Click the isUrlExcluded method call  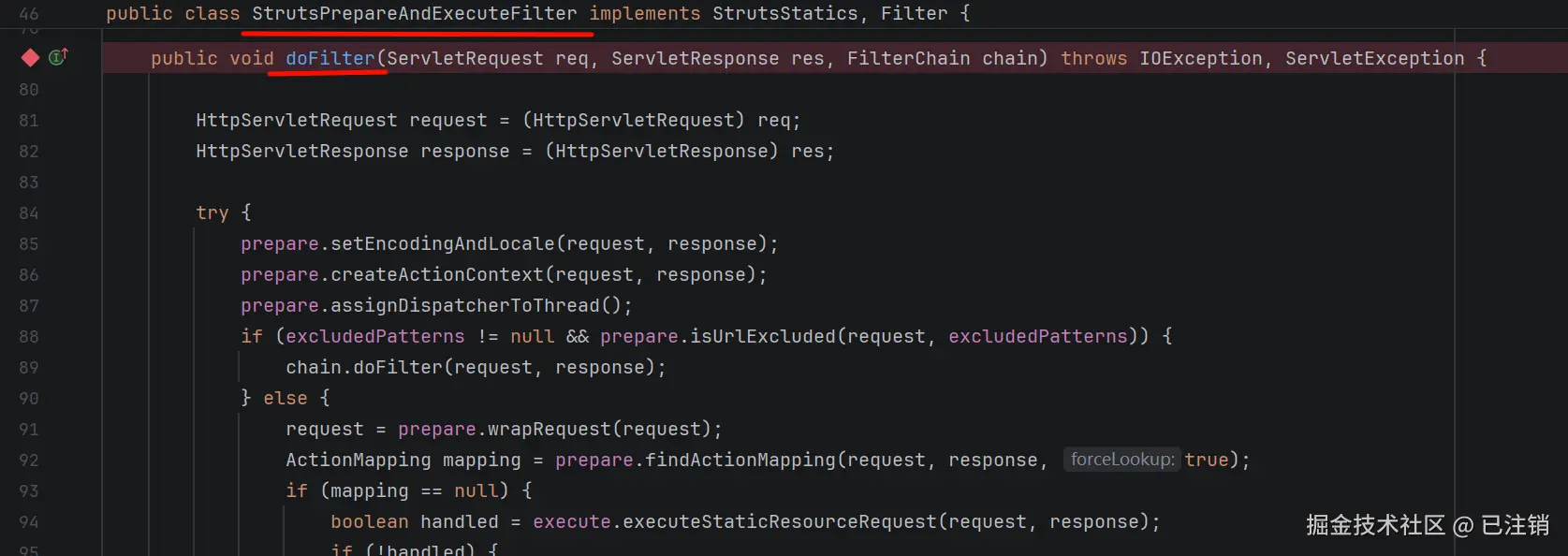763,336
